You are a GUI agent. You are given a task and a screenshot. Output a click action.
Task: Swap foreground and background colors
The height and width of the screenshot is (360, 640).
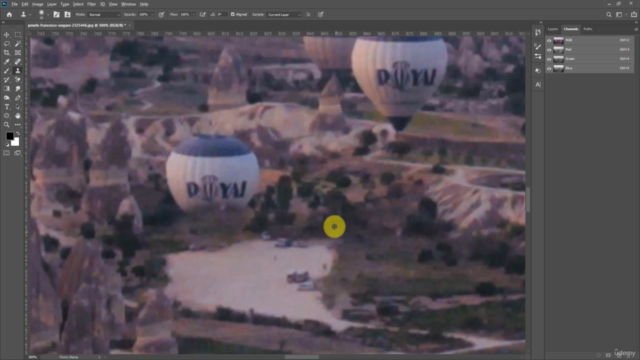point(18,133)
